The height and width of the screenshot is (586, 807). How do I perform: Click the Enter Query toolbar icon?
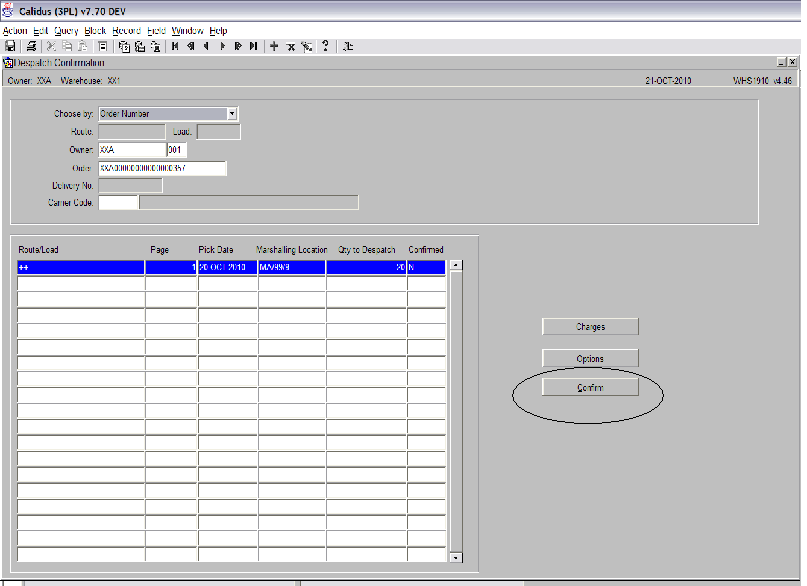124,46
